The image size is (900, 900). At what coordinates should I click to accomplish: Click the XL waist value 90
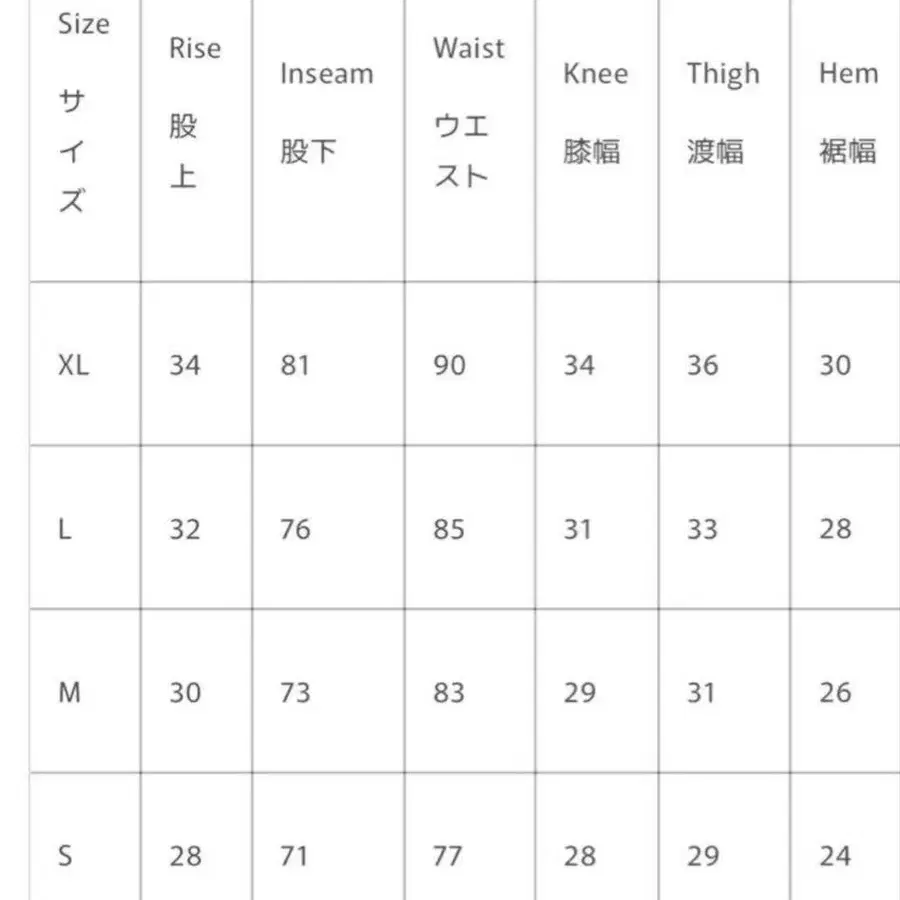click(x=449, y=365)
